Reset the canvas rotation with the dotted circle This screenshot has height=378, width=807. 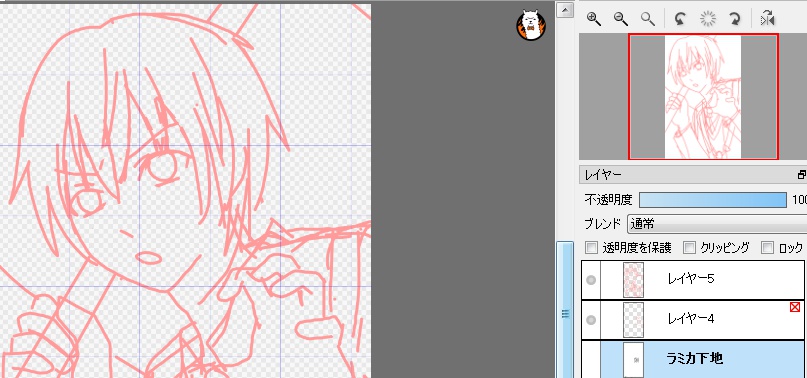[708, 19]
